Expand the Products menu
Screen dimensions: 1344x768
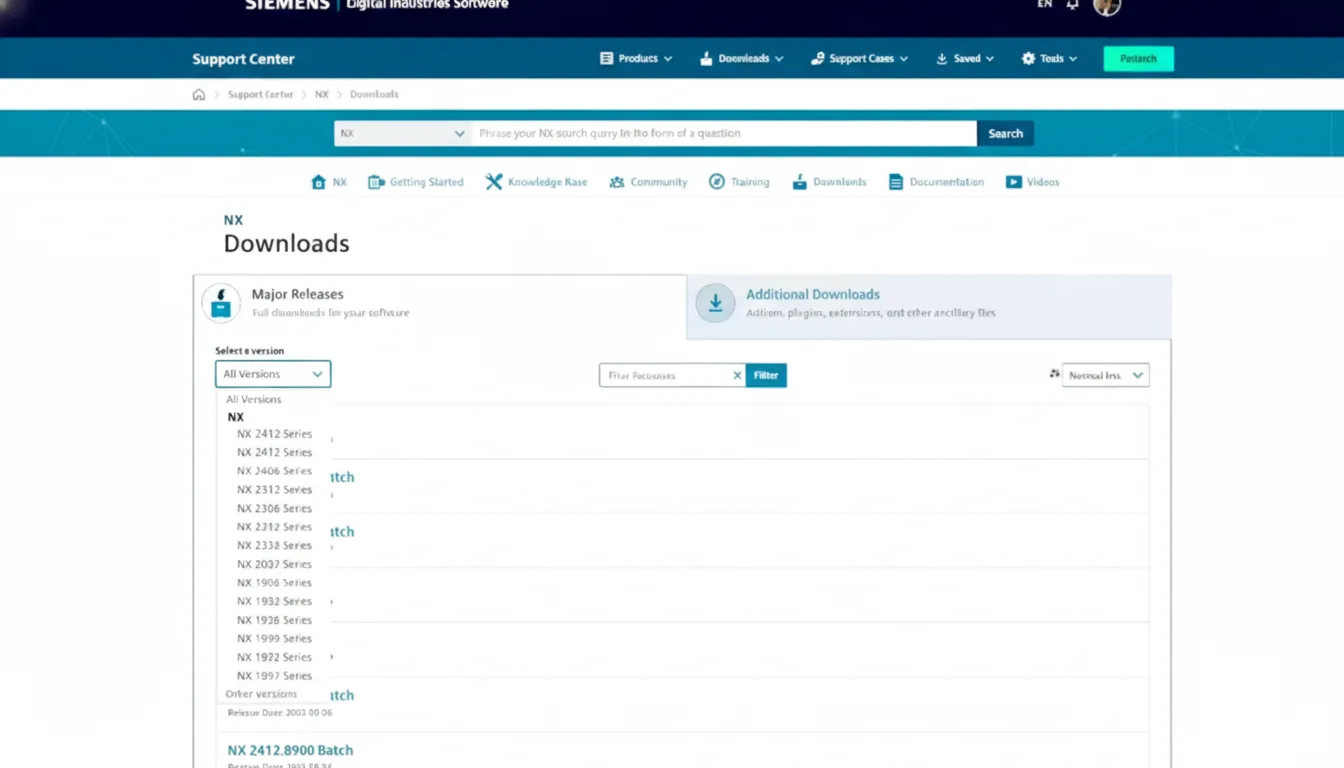coord(636,59)
